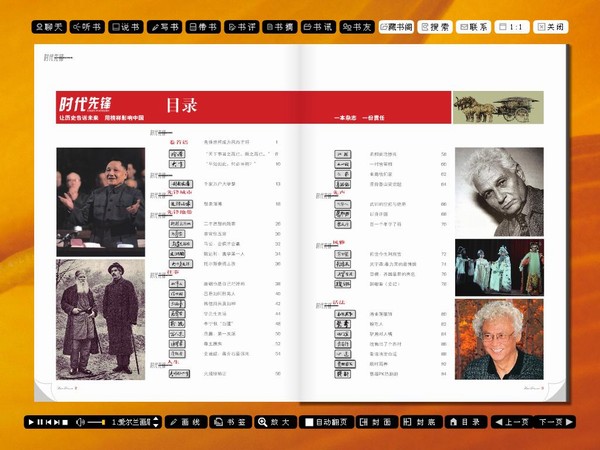Open the 搜索 search function
Viewport: 600px width, 450px height.
point(435,27)
